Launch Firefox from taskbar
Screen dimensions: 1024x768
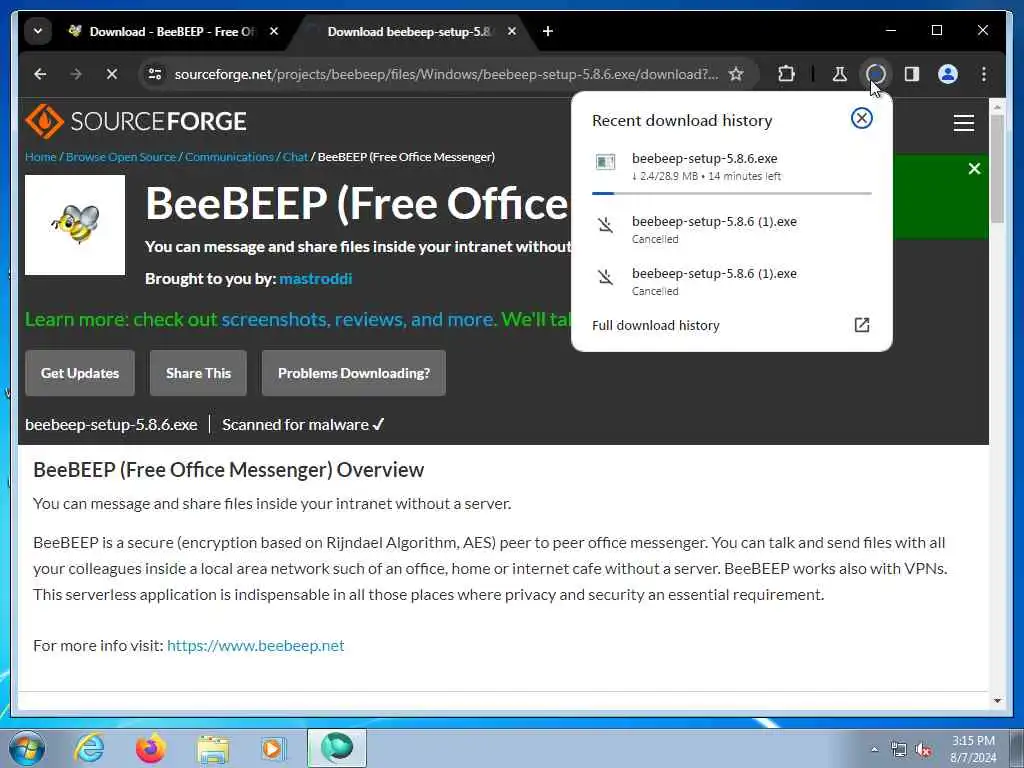click(151, 748)
